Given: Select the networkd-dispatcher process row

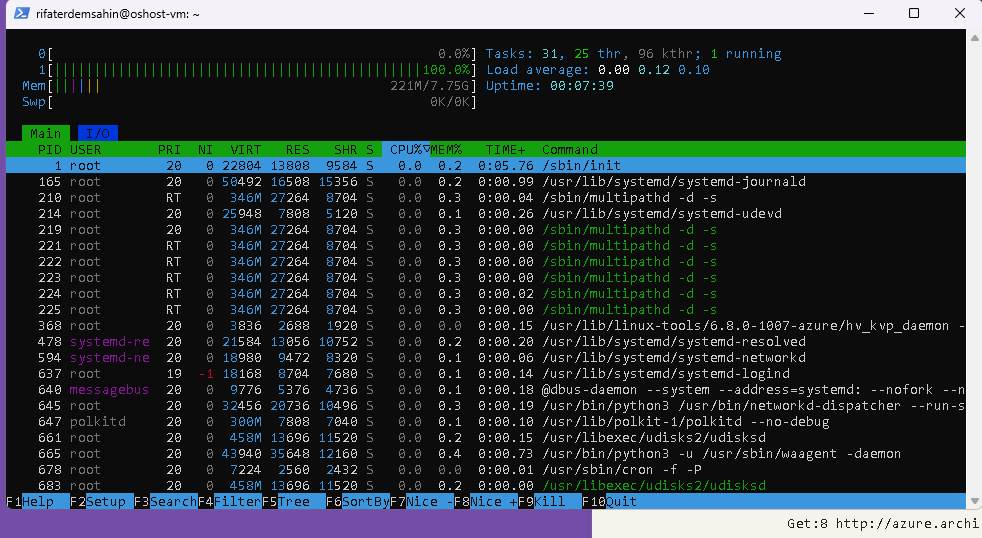Looking at the screenshot, I should coord(485,406).
